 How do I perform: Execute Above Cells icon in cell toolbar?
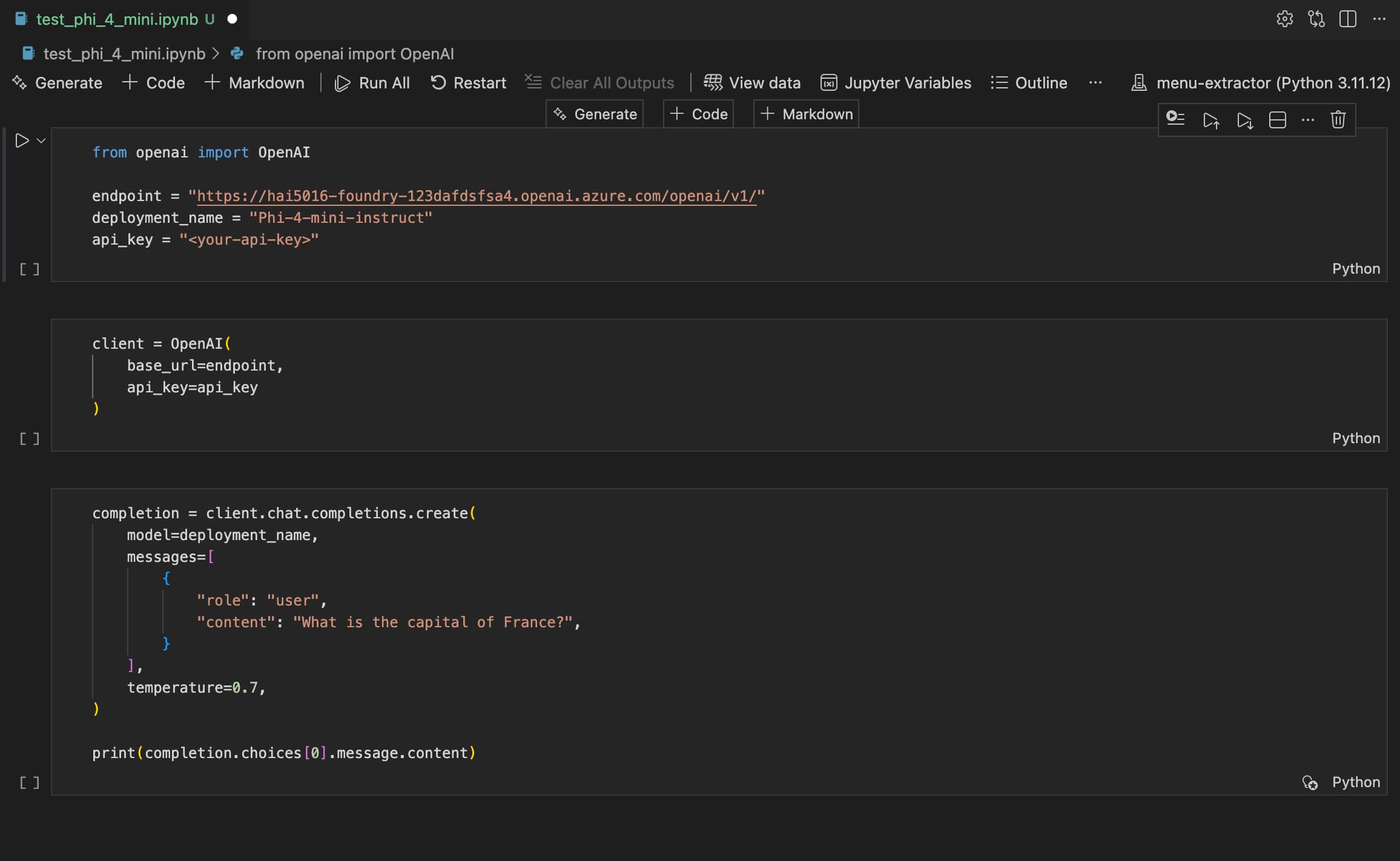[1210, 120]
